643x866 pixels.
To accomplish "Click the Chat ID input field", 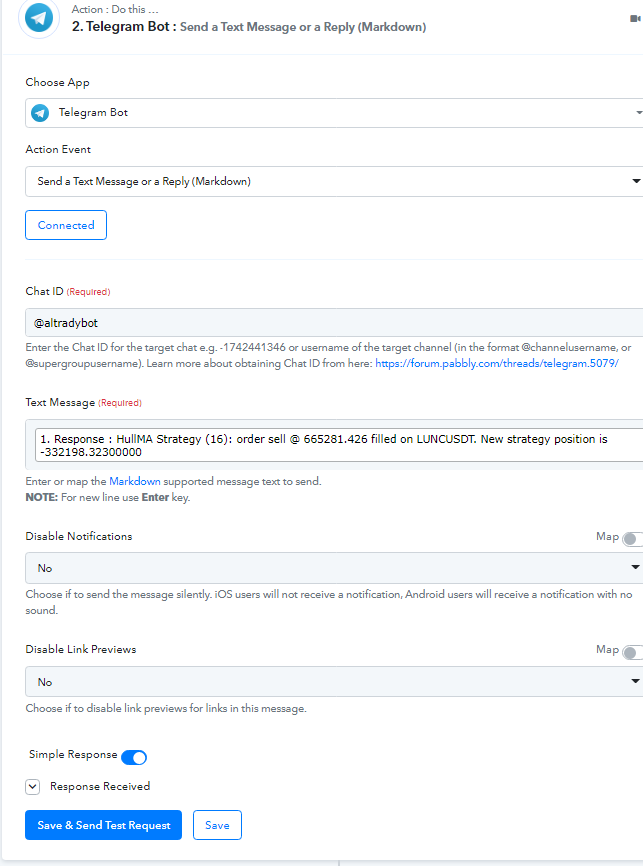I will 334,323.
